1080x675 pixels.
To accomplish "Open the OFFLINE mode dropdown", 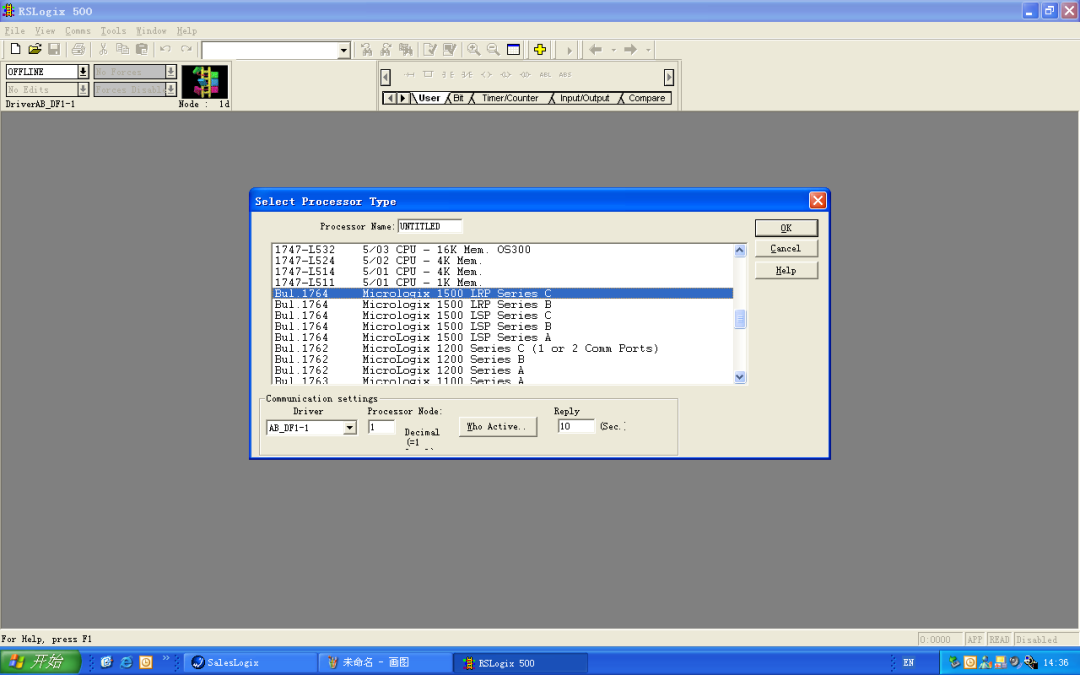I will point(83,72).
